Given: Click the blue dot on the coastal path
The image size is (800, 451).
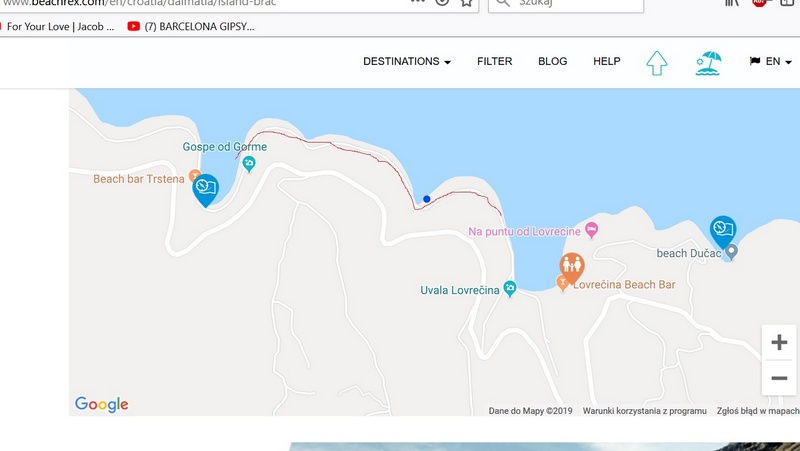Looking at the screenshot, I should point(427,199).
